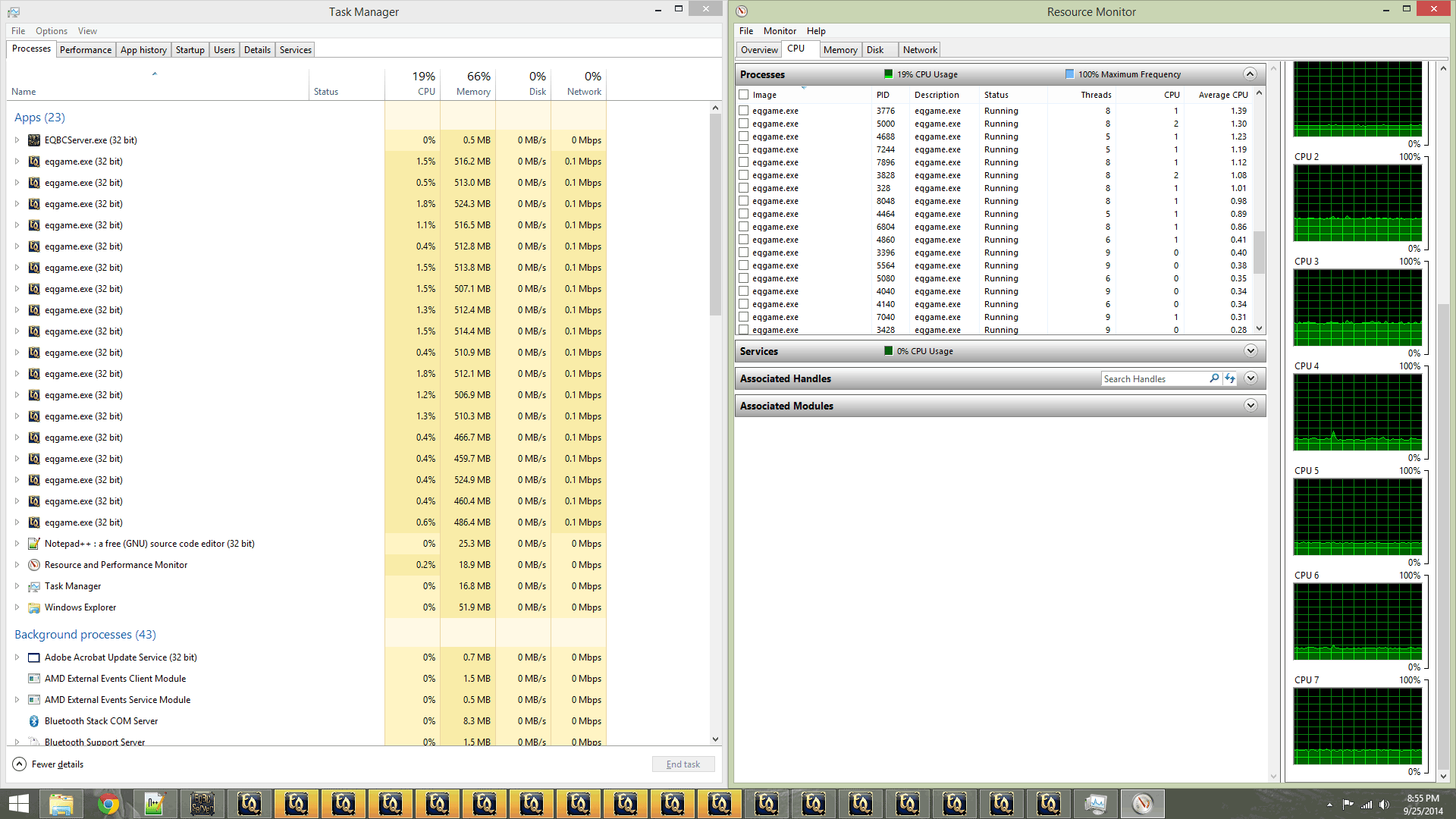This screenshot has width=1456, height=819.
Task: Open Google Chrome from the taskbar
Action: (109, 803)
